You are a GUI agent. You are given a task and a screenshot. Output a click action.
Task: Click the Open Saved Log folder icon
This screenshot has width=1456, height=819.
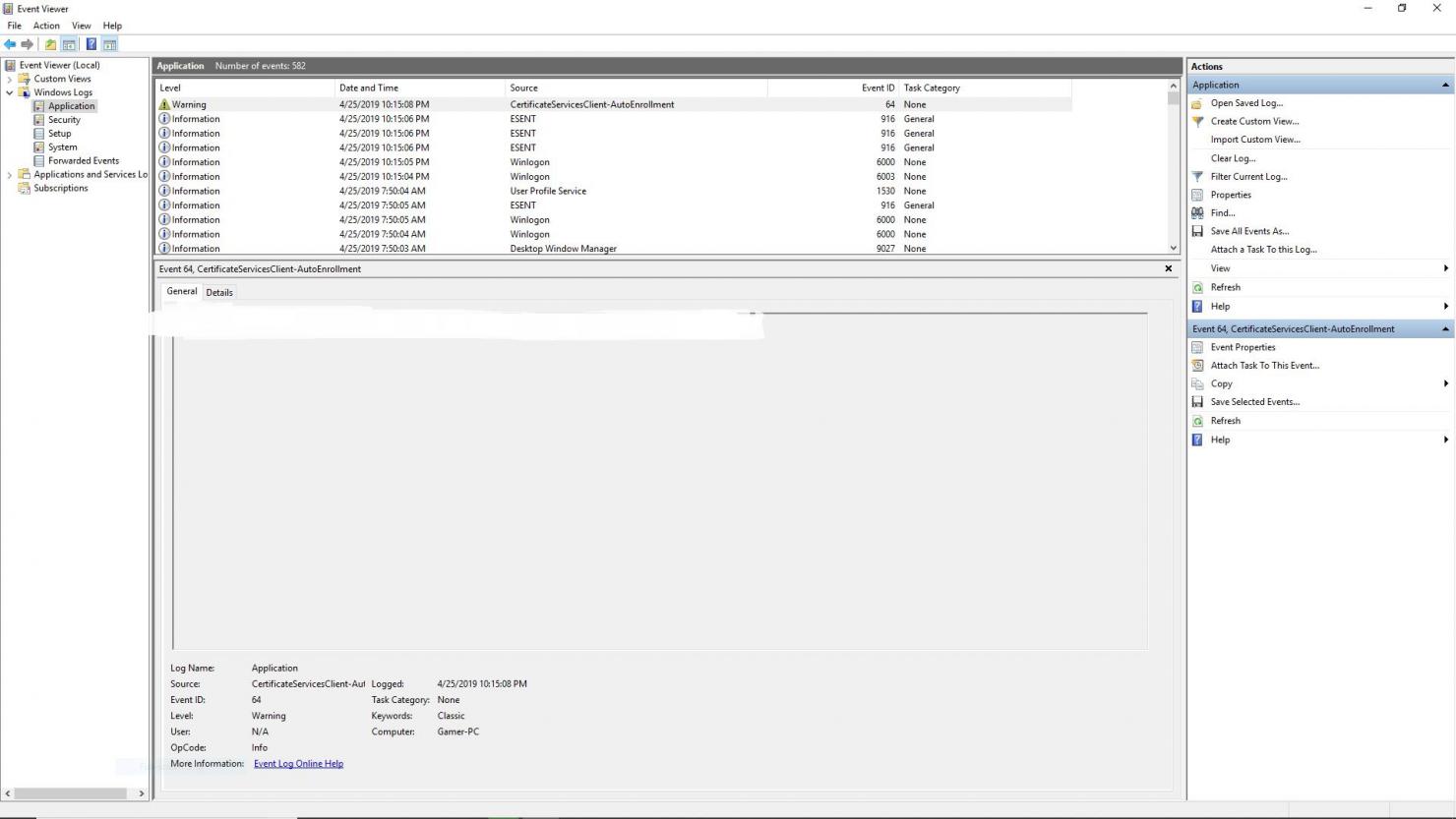(x=1197, y=103)
